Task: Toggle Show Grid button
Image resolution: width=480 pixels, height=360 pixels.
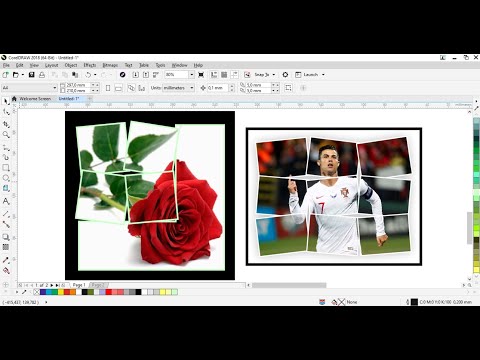Action: 224,75
